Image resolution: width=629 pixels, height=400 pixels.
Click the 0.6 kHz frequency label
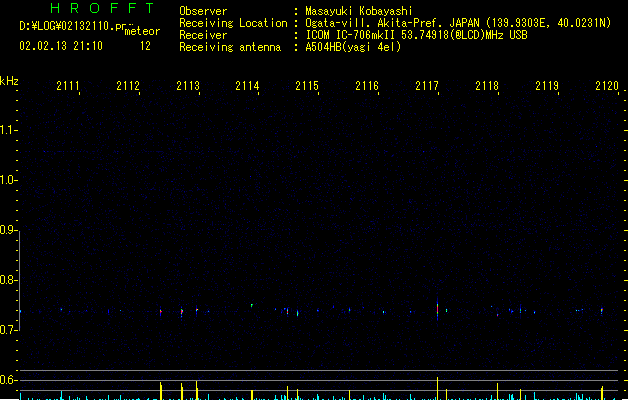tap(8, 380)
